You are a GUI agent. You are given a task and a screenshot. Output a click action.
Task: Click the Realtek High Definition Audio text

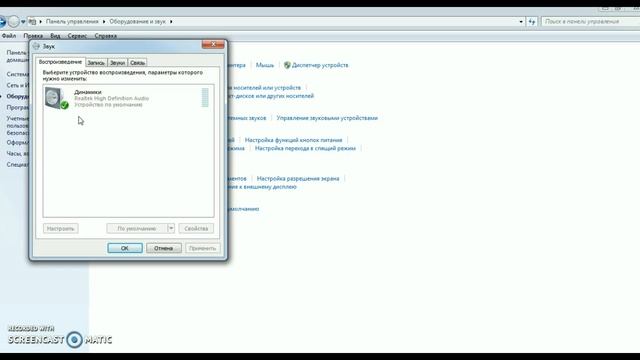tap(111, 98)
